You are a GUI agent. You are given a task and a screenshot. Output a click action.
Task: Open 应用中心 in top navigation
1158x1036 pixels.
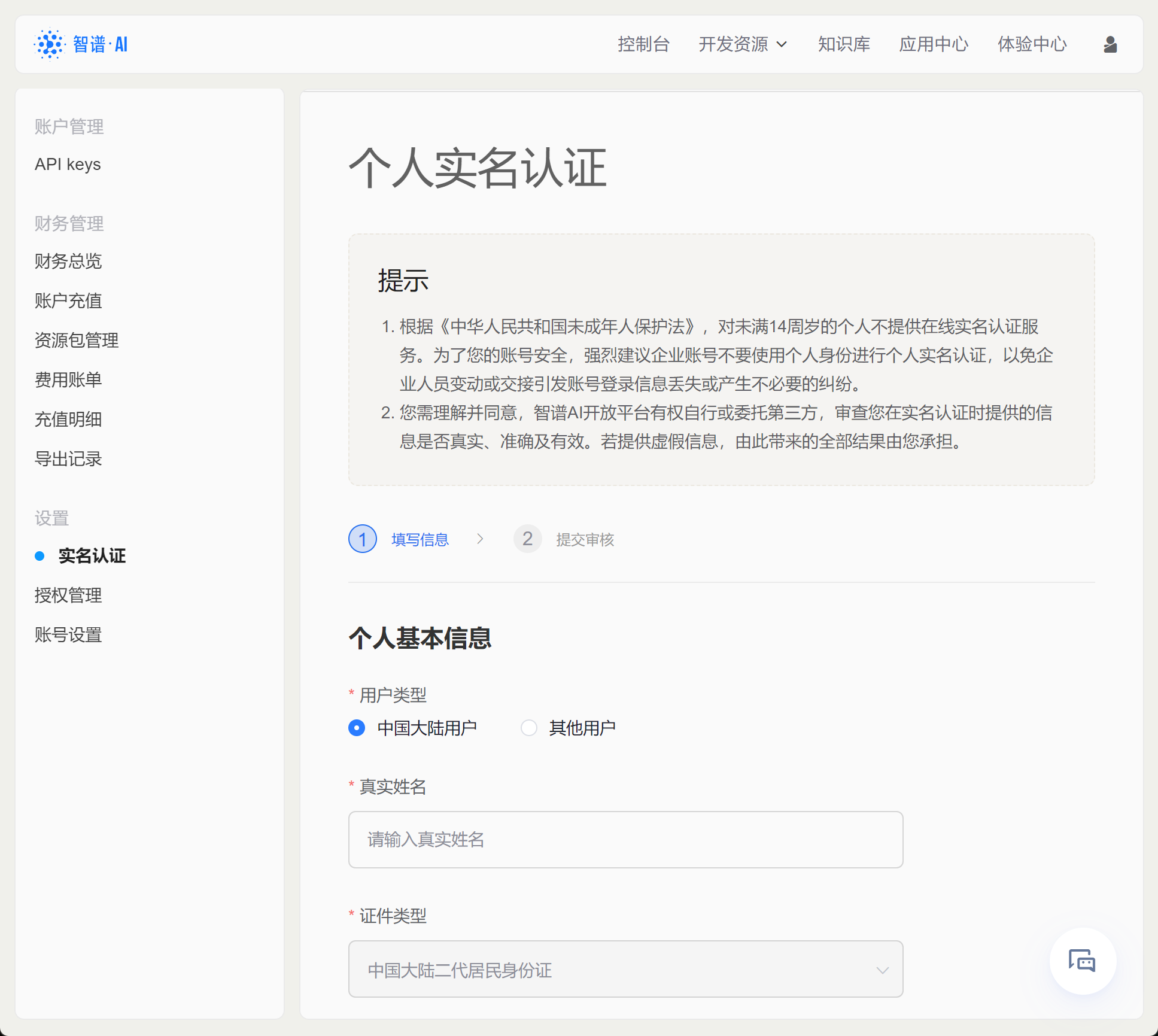(x=934, y=44)
